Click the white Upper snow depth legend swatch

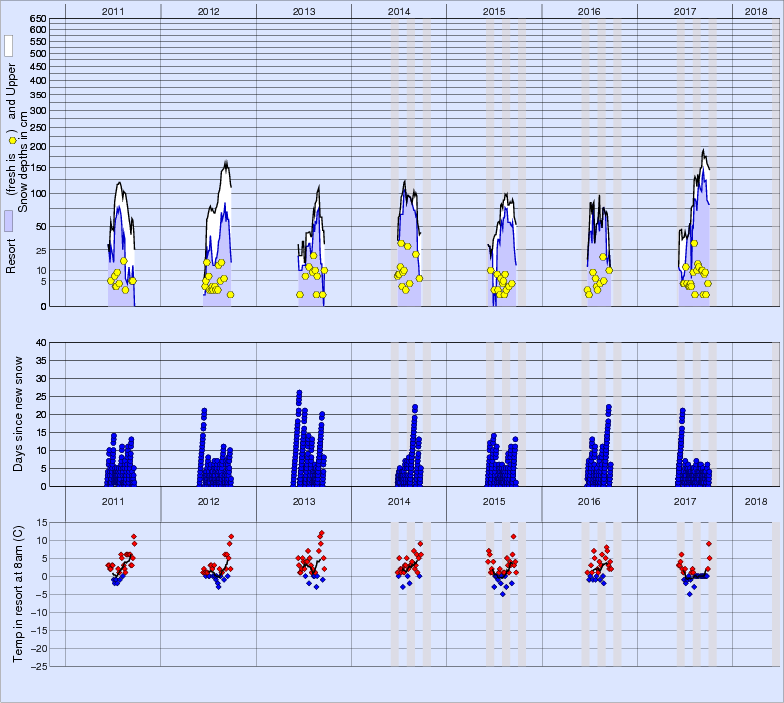pyautogui.click(x=8, y=46)
